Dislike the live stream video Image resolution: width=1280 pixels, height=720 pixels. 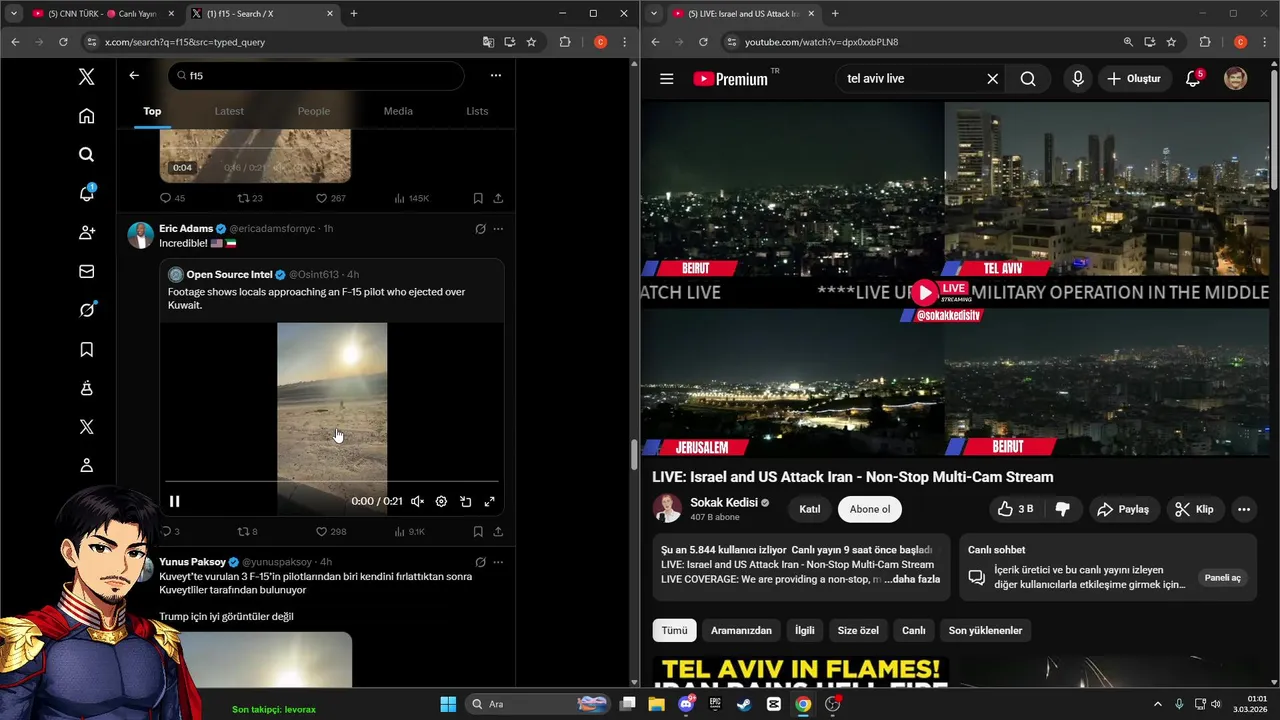(1063, 509)
